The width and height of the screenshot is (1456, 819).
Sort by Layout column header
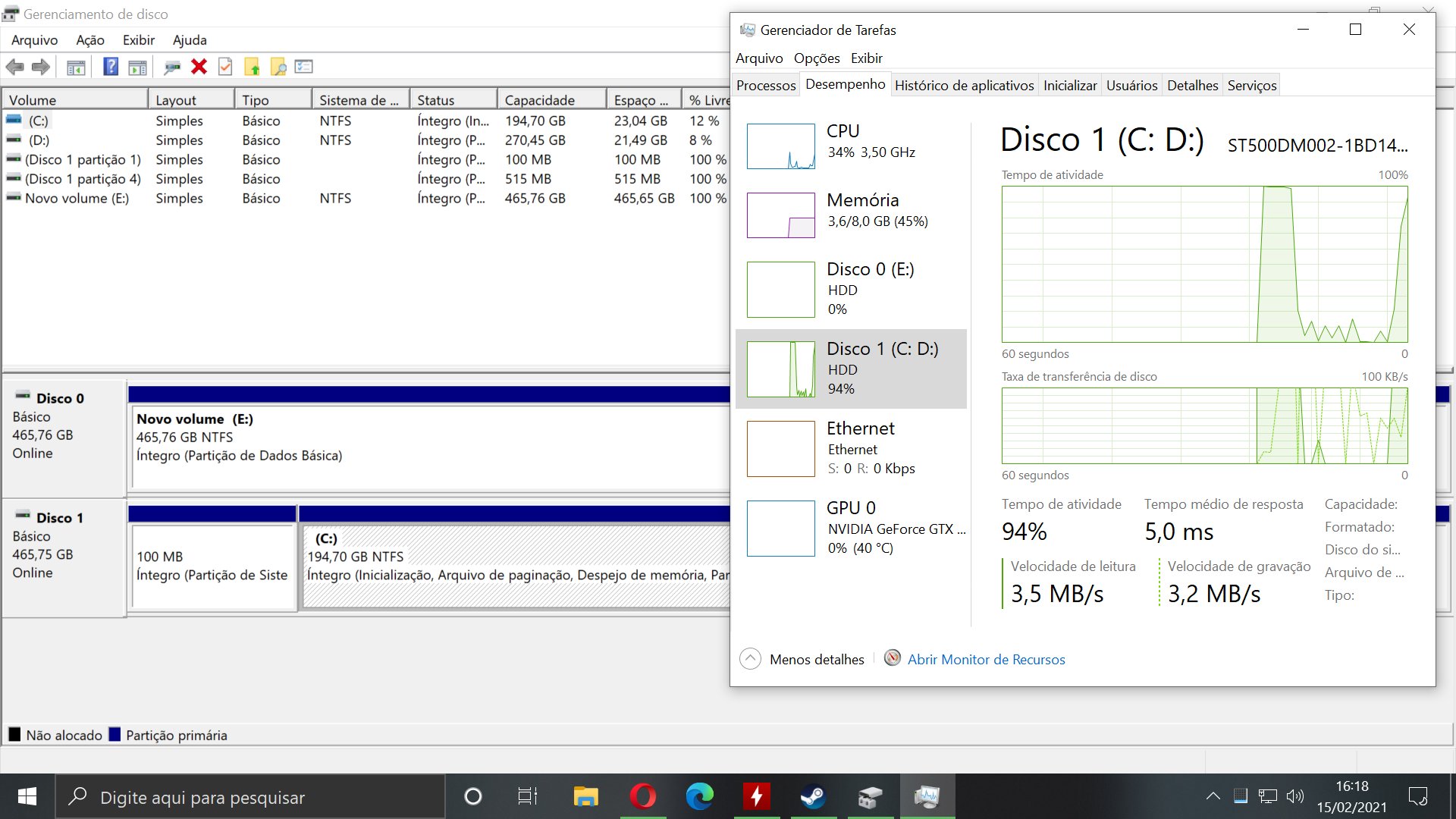point(191,100)
